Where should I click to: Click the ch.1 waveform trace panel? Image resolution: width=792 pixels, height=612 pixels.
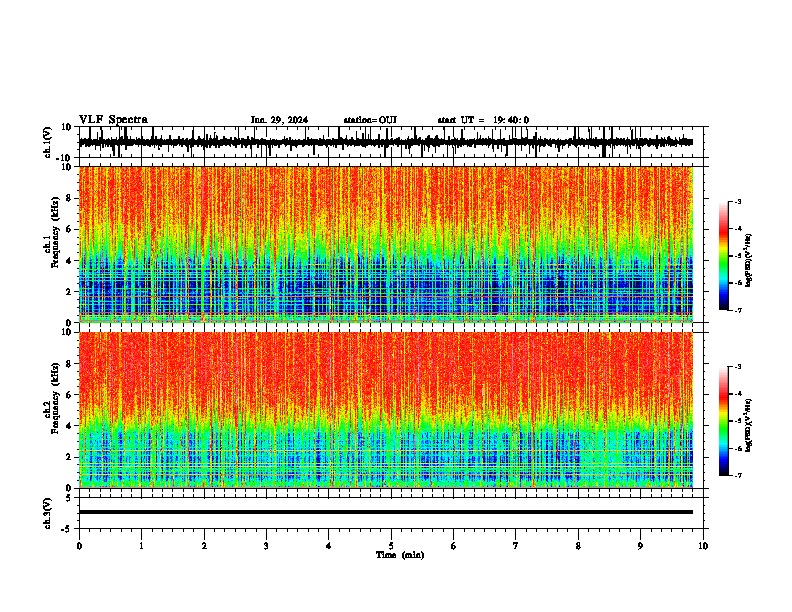[391, 142]
